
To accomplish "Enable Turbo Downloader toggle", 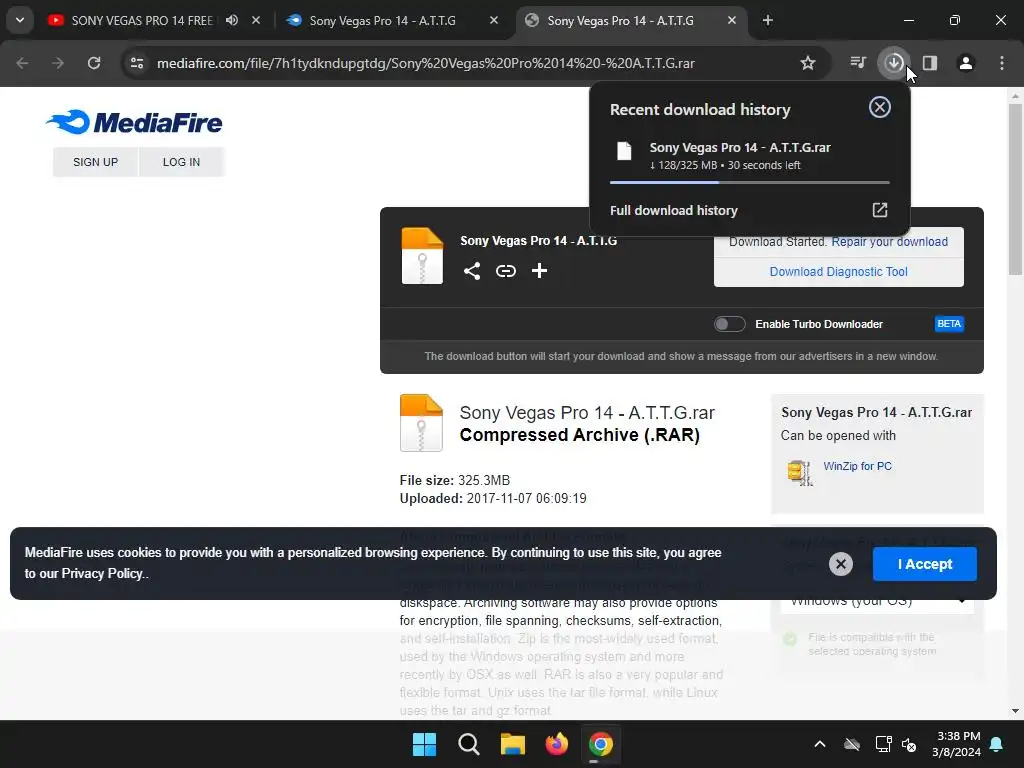I will [x=729, y=324].
